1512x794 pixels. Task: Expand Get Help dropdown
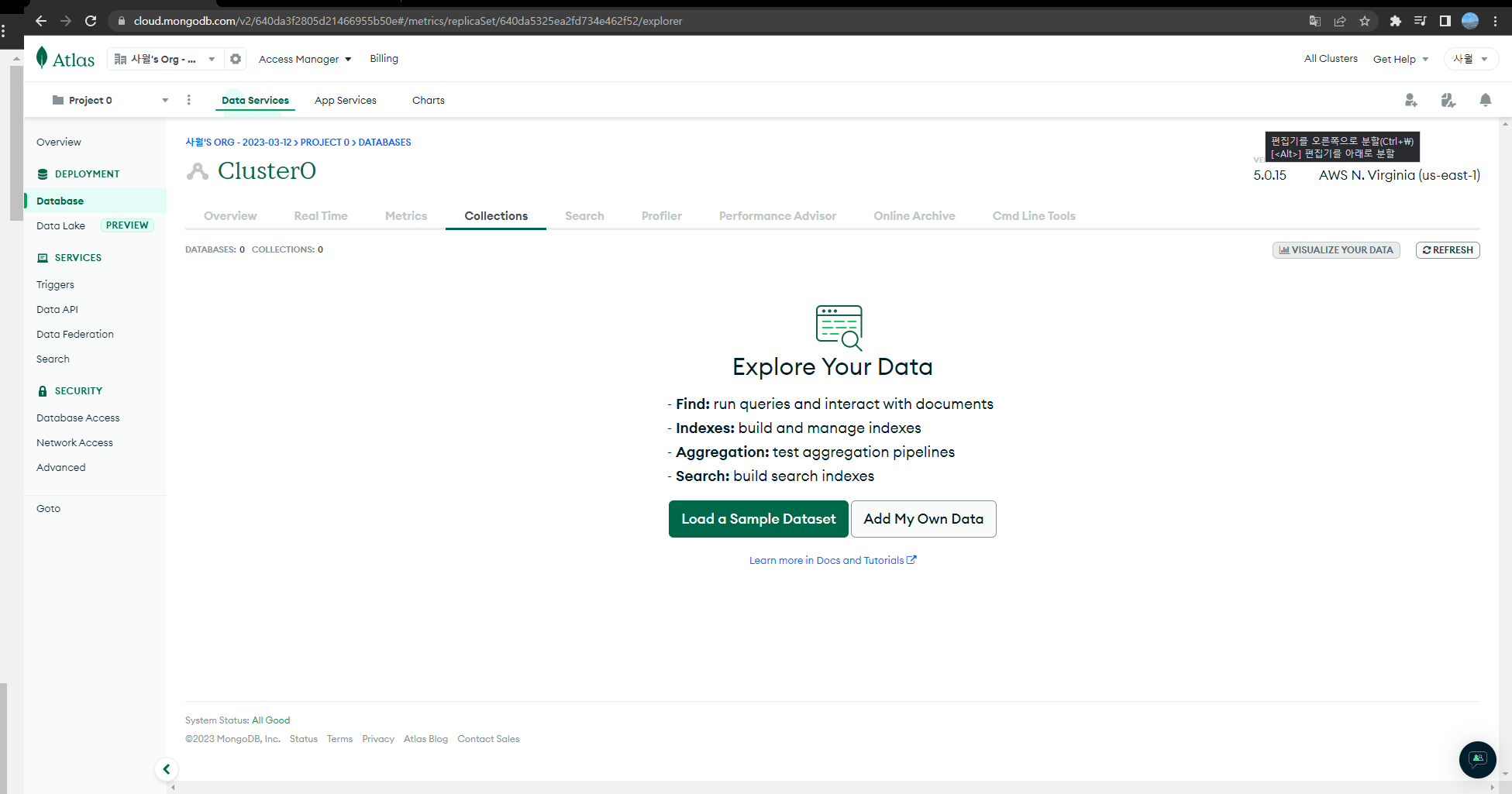1400,59
